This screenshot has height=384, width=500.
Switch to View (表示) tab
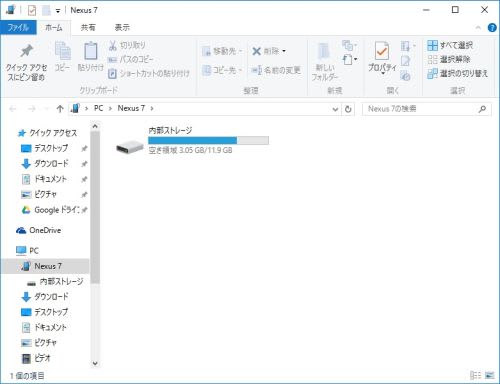(122, 28)
